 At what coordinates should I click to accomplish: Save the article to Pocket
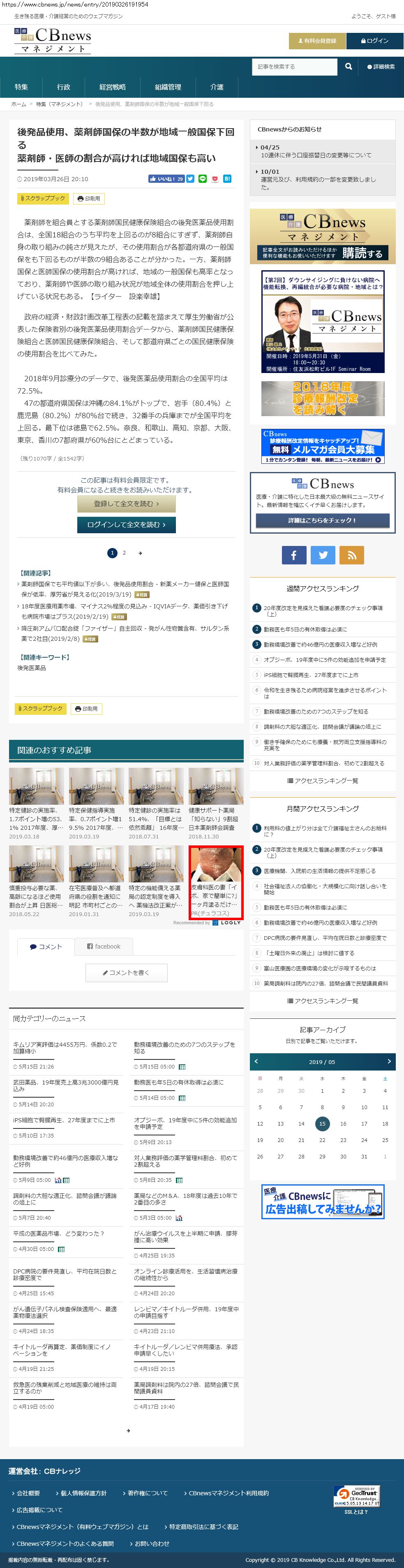coord(215,179)
